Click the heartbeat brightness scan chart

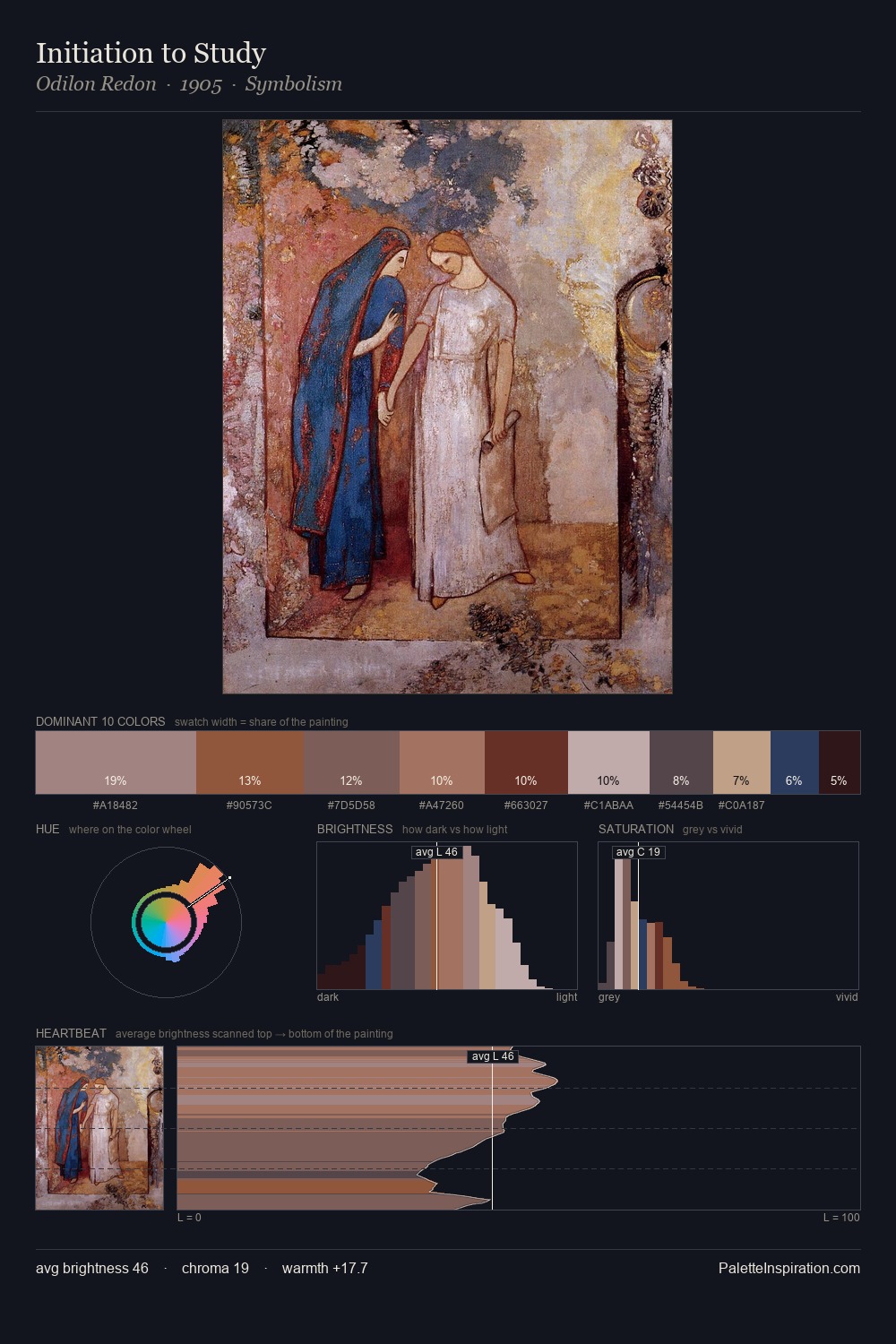click(x=519, y=1128)
